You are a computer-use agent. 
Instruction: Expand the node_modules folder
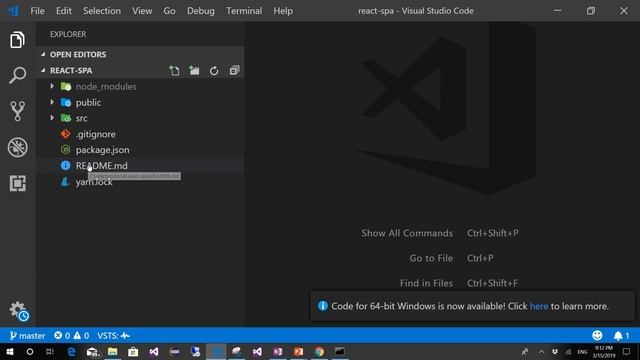click(52, 86)
